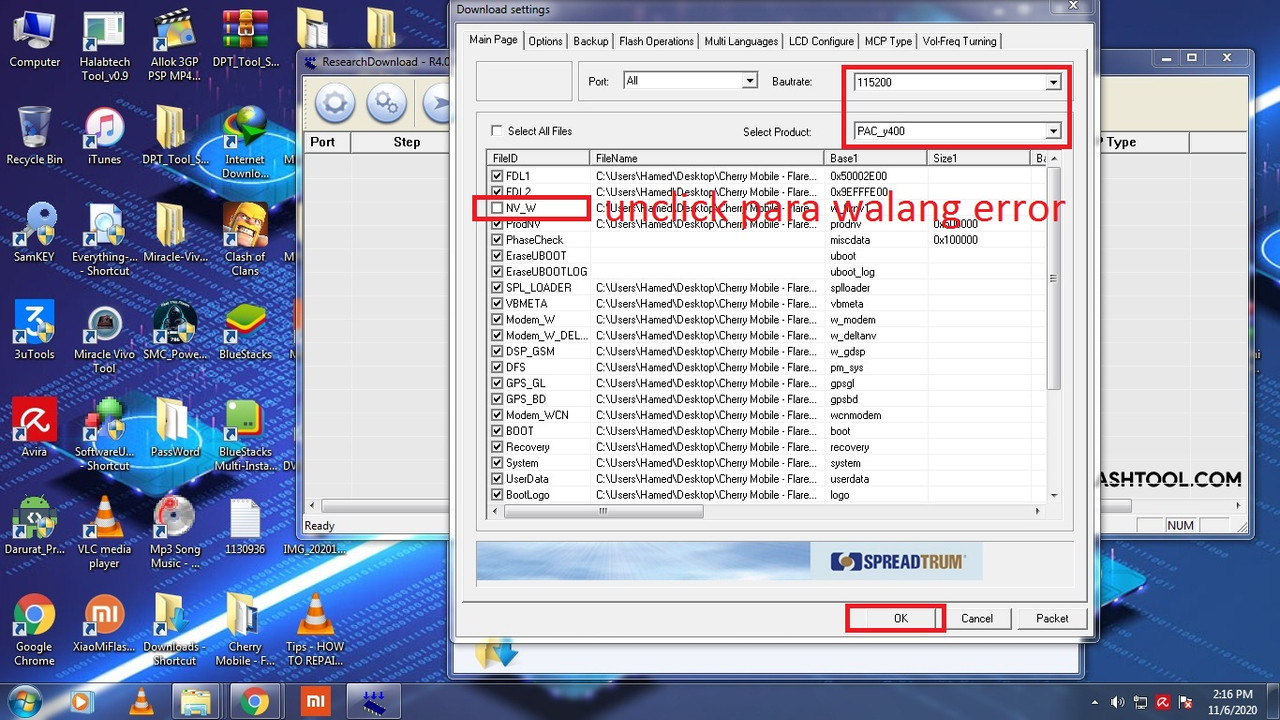Open the VLC media player desktop icon
The height and width of the screenshot is (720, 1280).
click(104, 530)
